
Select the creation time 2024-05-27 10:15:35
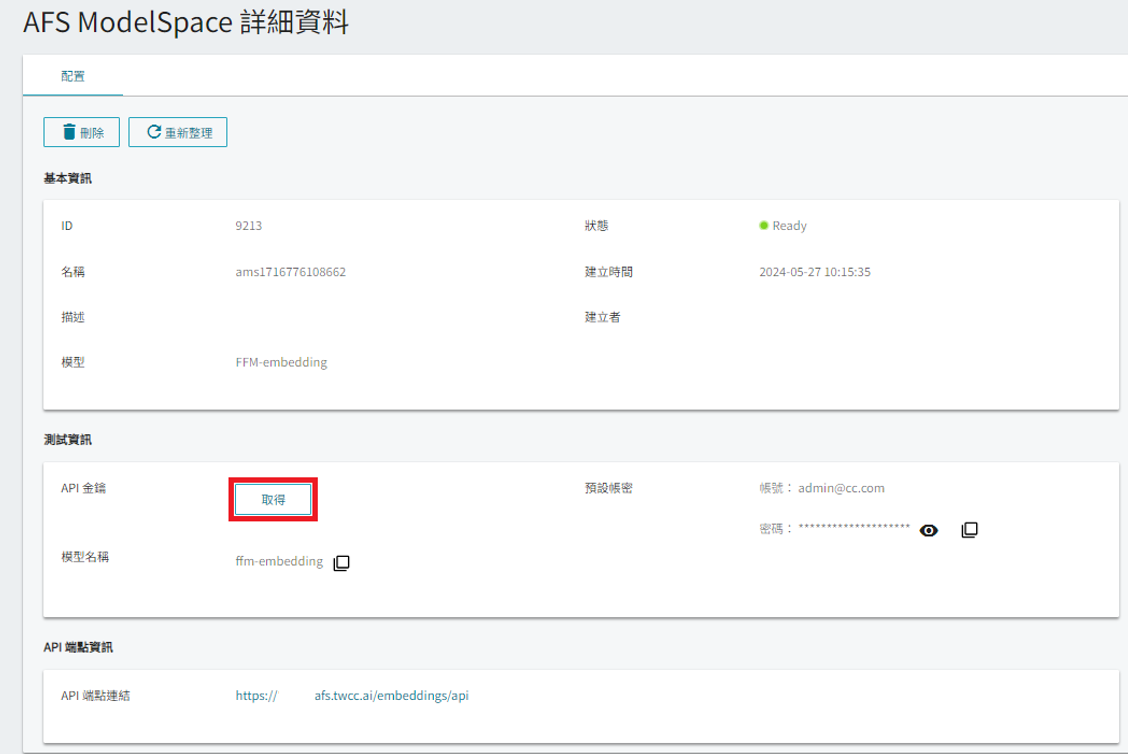point(815,272)
